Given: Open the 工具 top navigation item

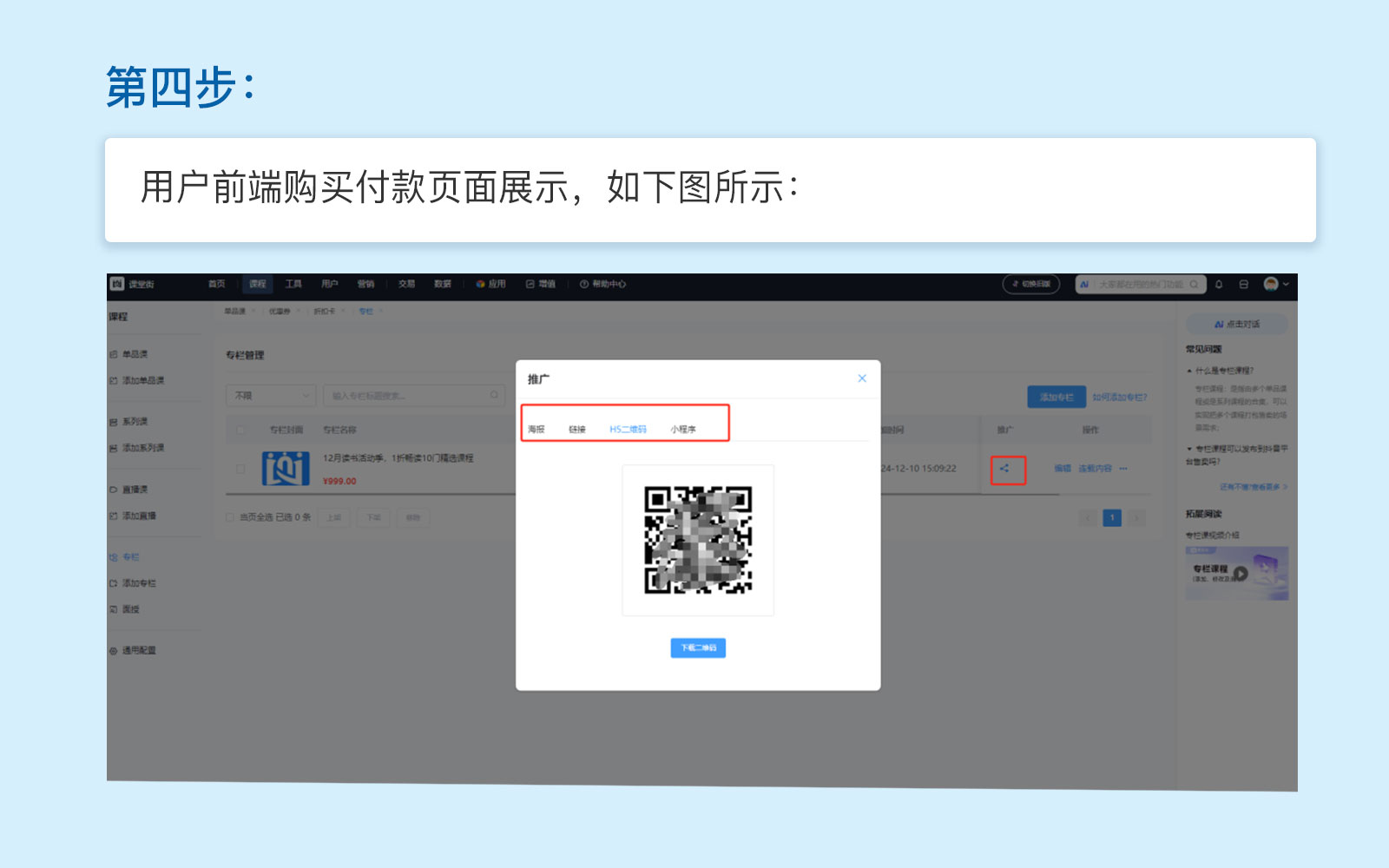Looking at the screenshot, I should (293, 284).
